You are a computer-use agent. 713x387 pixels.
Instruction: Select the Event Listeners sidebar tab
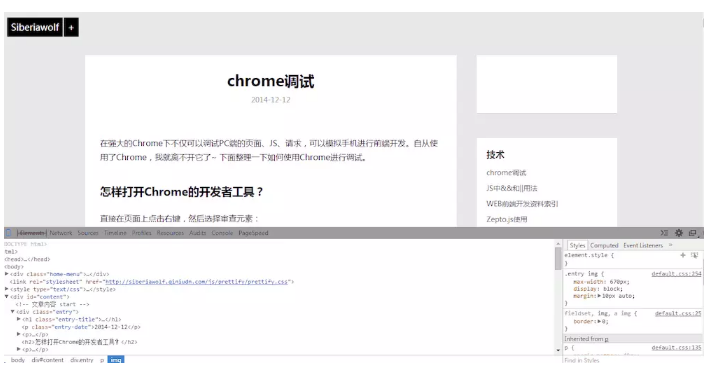point(643,245)
